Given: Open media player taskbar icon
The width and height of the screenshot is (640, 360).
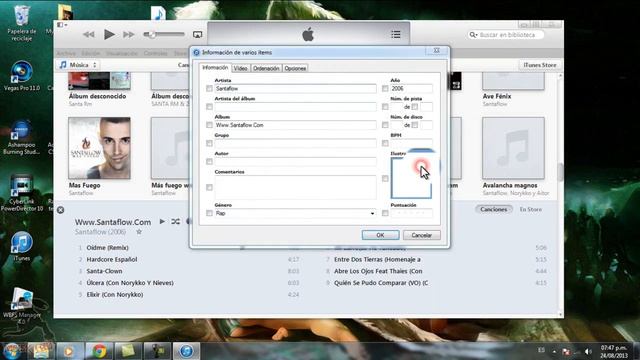Looking at the screenshot, I should (69, 351).
